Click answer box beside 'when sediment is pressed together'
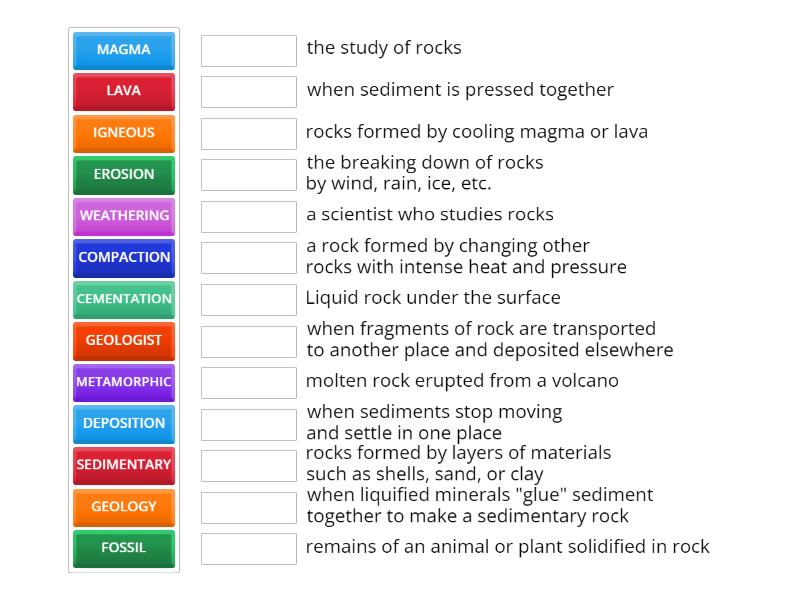The height and width of the screenshot is (600, 800). tap(248, 90)
